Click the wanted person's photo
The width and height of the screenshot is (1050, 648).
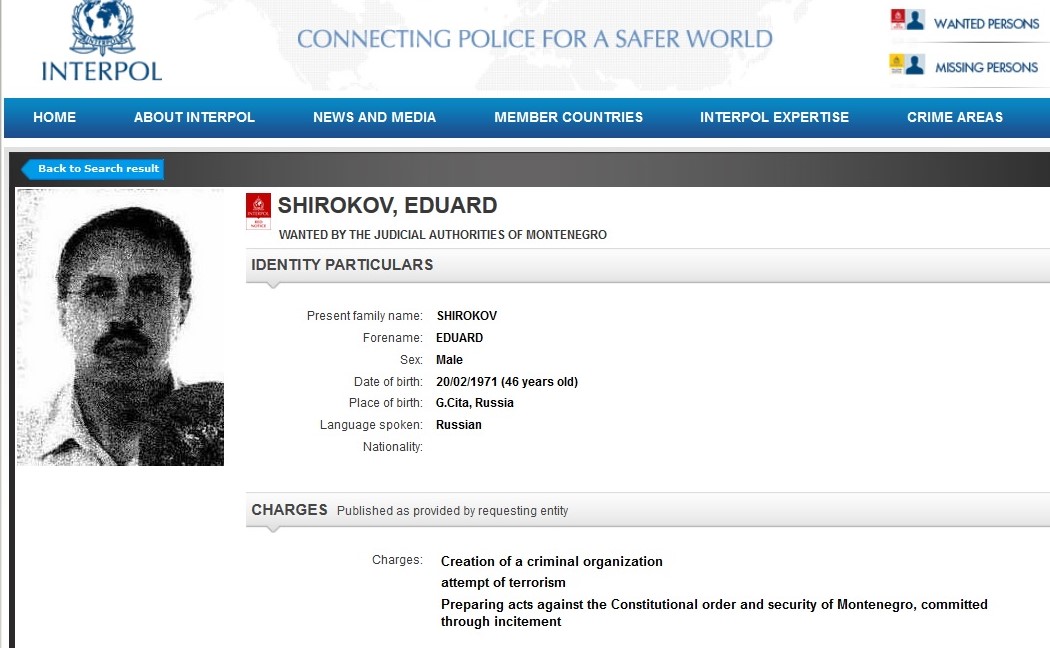pyautogui.click(x=120, y=327)
